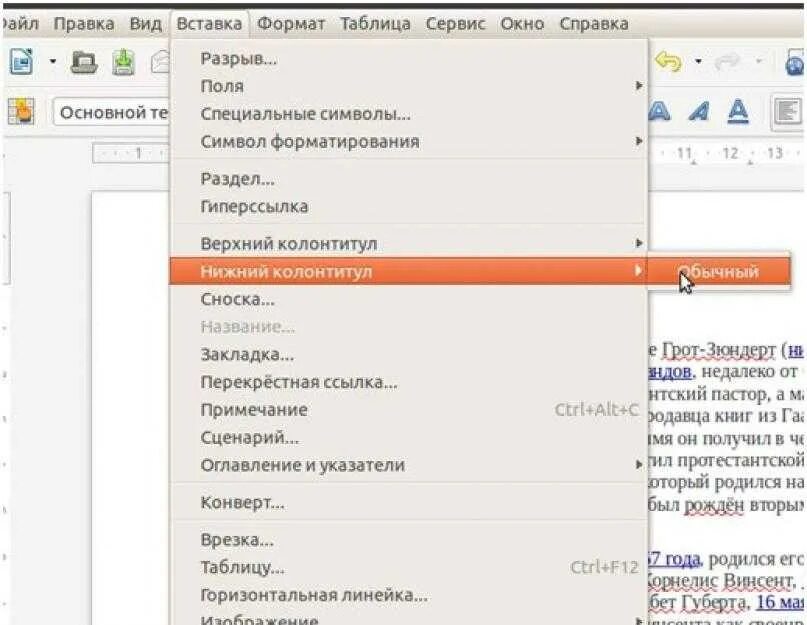Viewport: 807px width, 625px height.
Task: Open the Справка menu
Action: coord(593,24)
